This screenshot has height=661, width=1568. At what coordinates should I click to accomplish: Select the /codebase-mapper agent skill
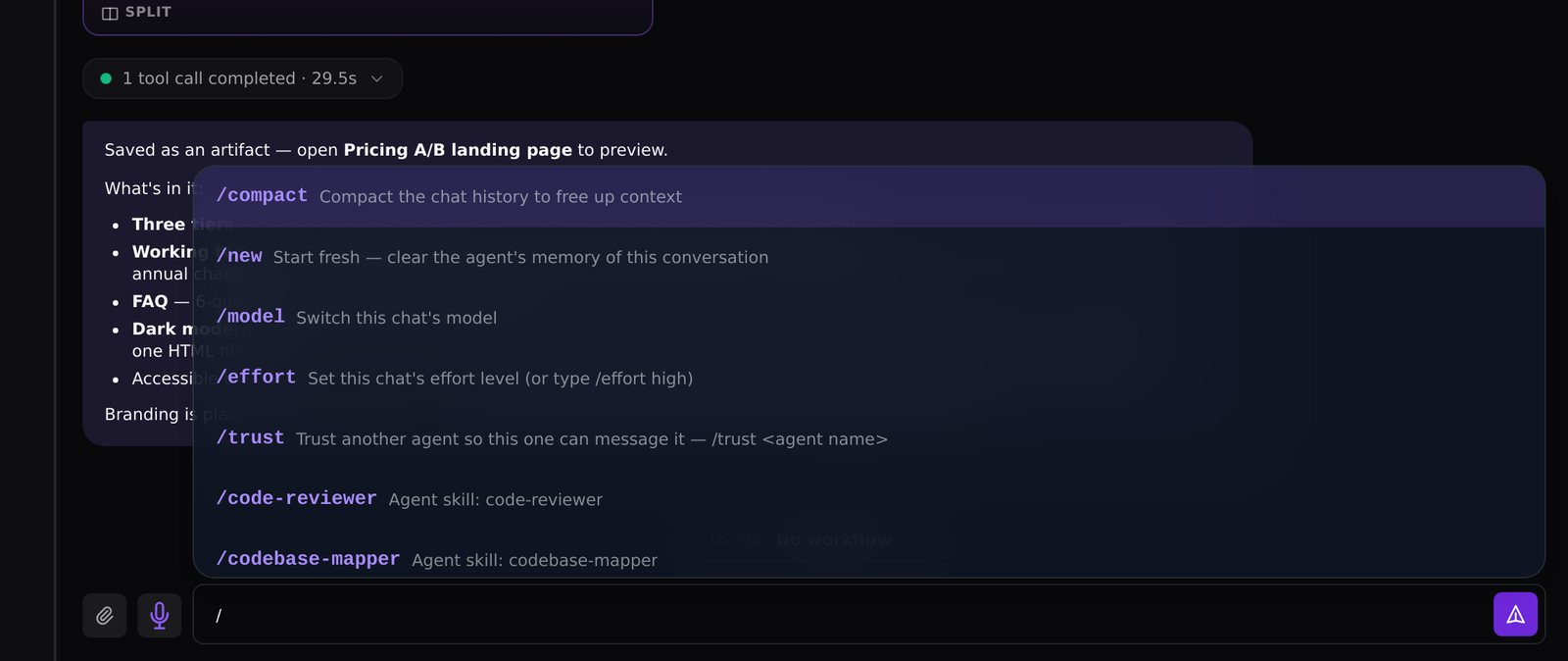click(868, 559)
